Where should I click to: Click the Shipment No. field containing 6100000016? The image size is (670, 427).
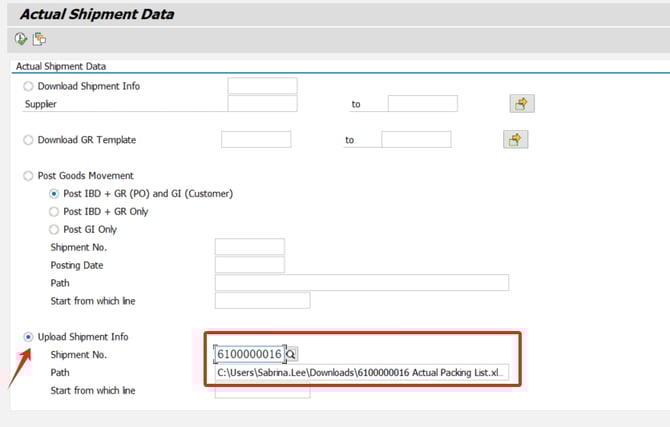tap(249, 354)
